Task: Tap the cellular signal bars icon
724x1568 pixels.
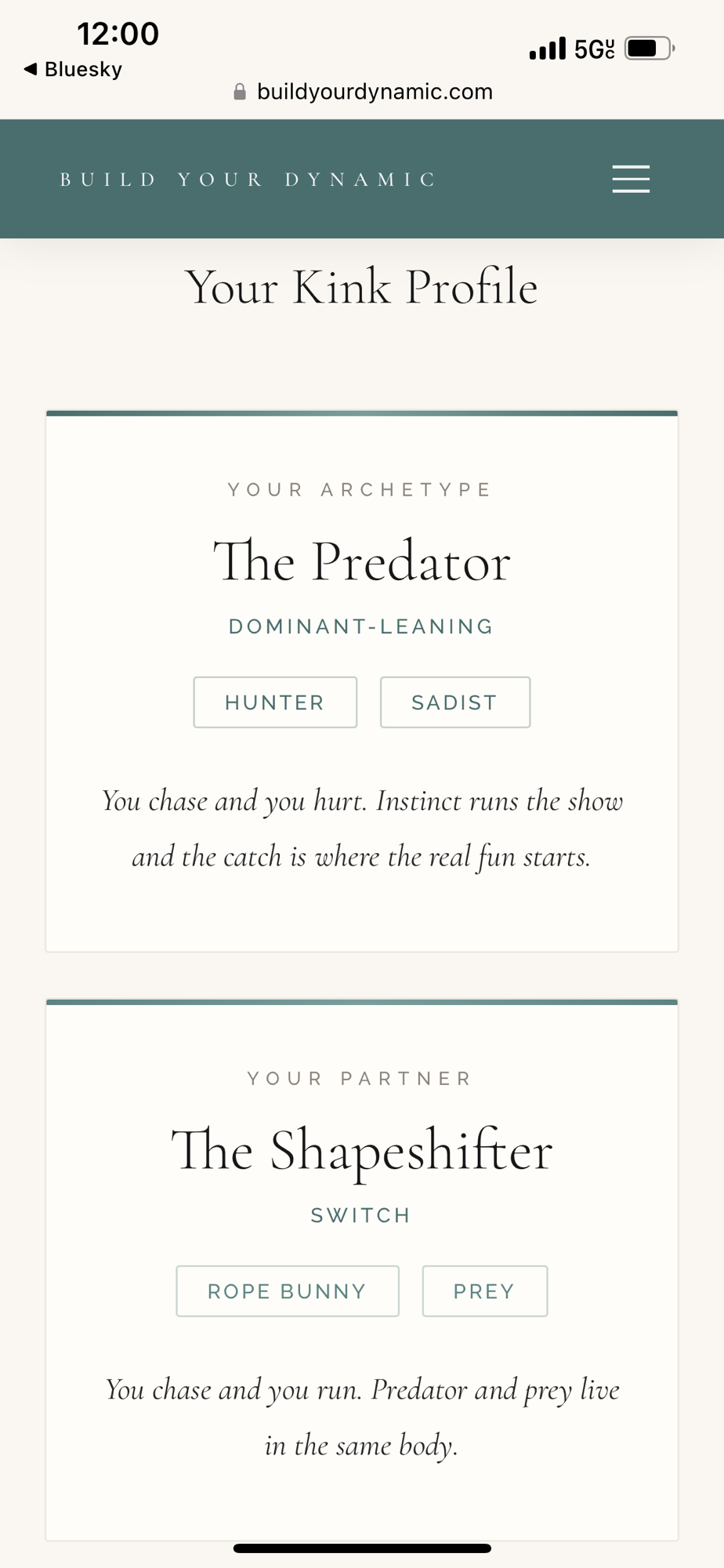Action: [547, 49]
